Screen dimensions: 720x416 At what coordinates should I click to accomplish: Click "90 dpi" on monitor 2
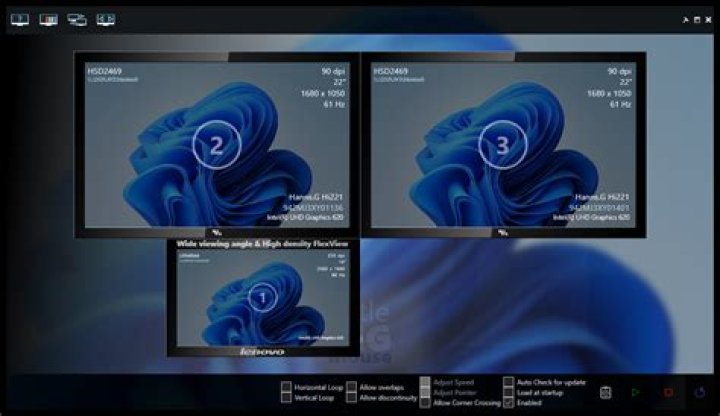pyautogui.click(x=333, y=71)
